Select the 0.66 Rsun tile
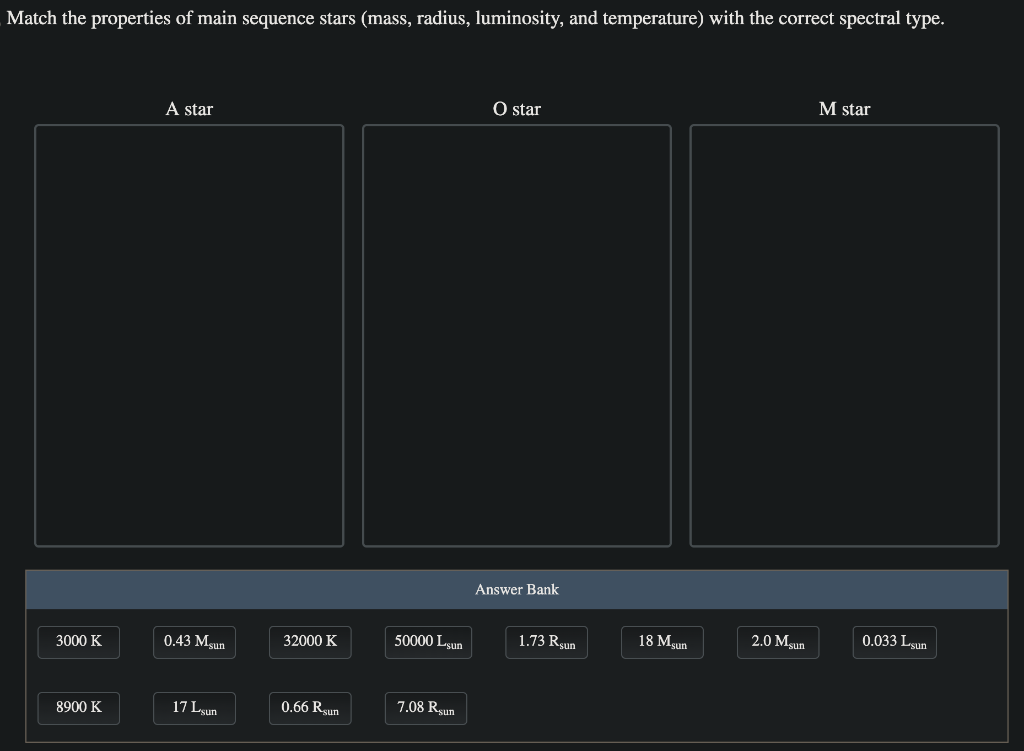The image size is (1024, 751). pos(310,708)
